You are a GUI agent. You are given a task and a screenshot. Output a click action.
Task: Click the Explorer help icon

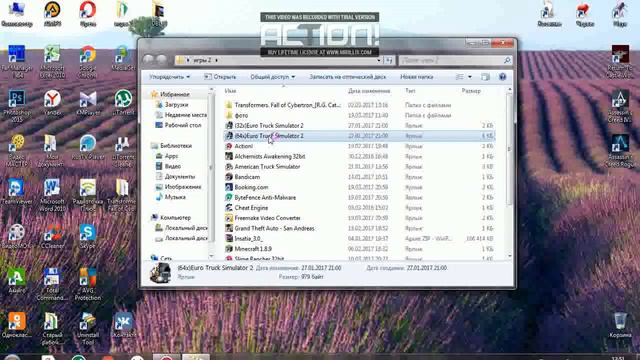[502, 77]
